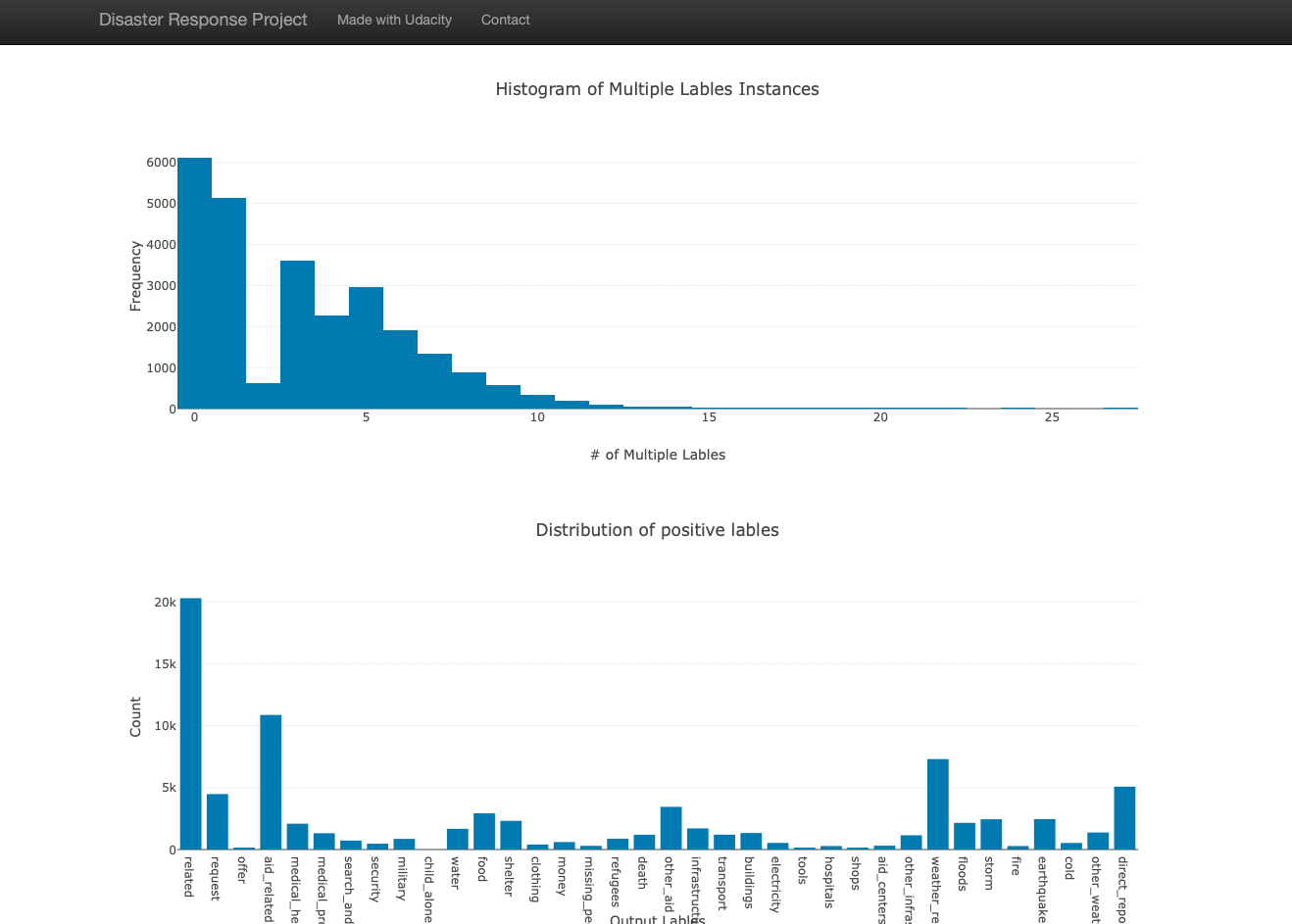Select the "floods" bar
Screen dimensions: 1292x924
pos(964,835)
